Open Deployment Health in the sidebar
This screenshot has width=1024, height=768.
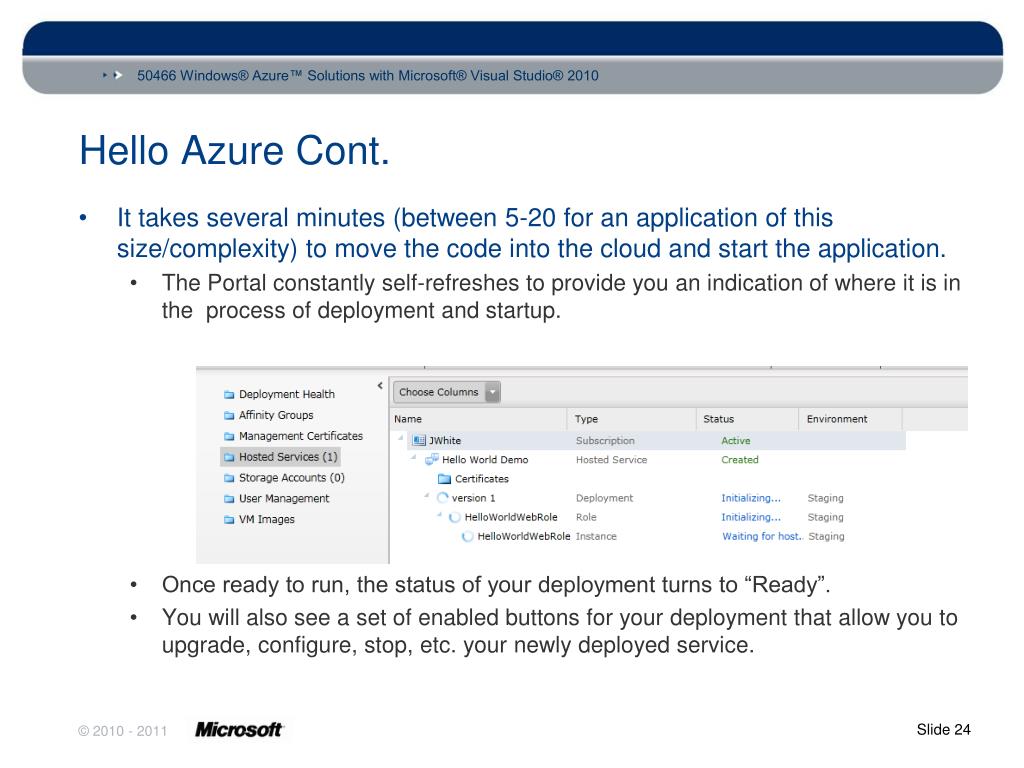[287, 394]
